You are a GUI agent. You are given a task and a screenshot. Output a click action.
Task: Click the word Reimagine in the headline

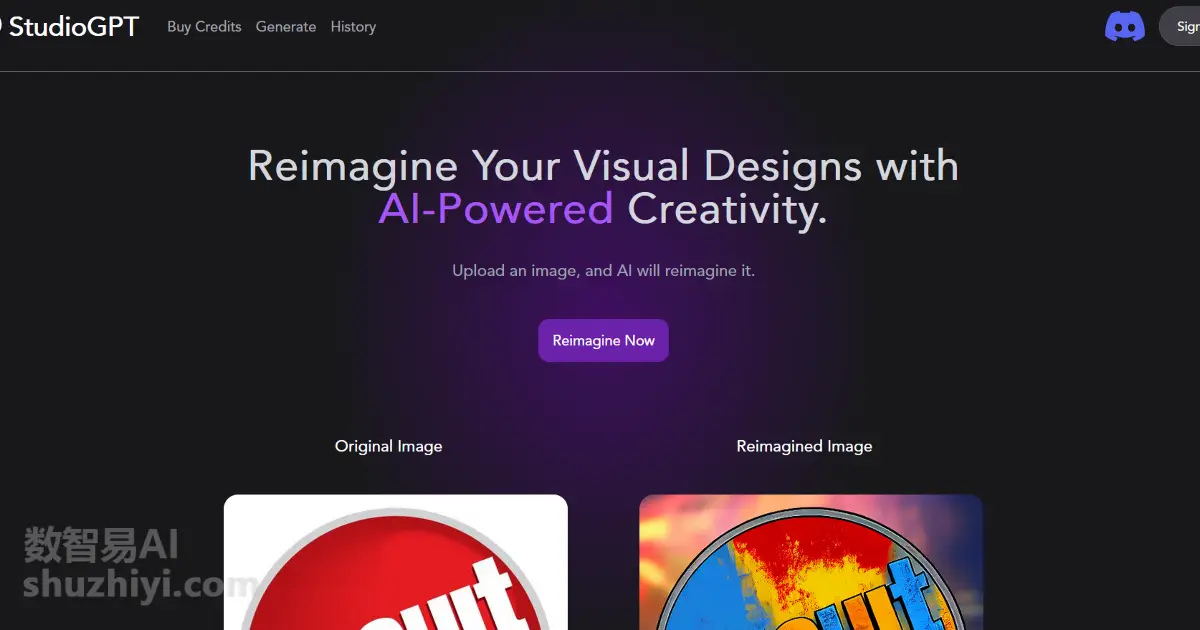[353, 165]
